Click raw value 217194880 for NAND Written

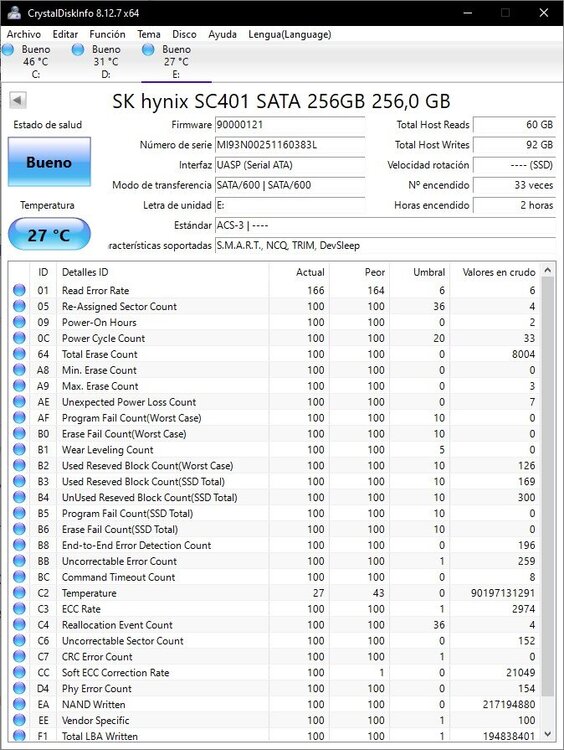(509, 704)
